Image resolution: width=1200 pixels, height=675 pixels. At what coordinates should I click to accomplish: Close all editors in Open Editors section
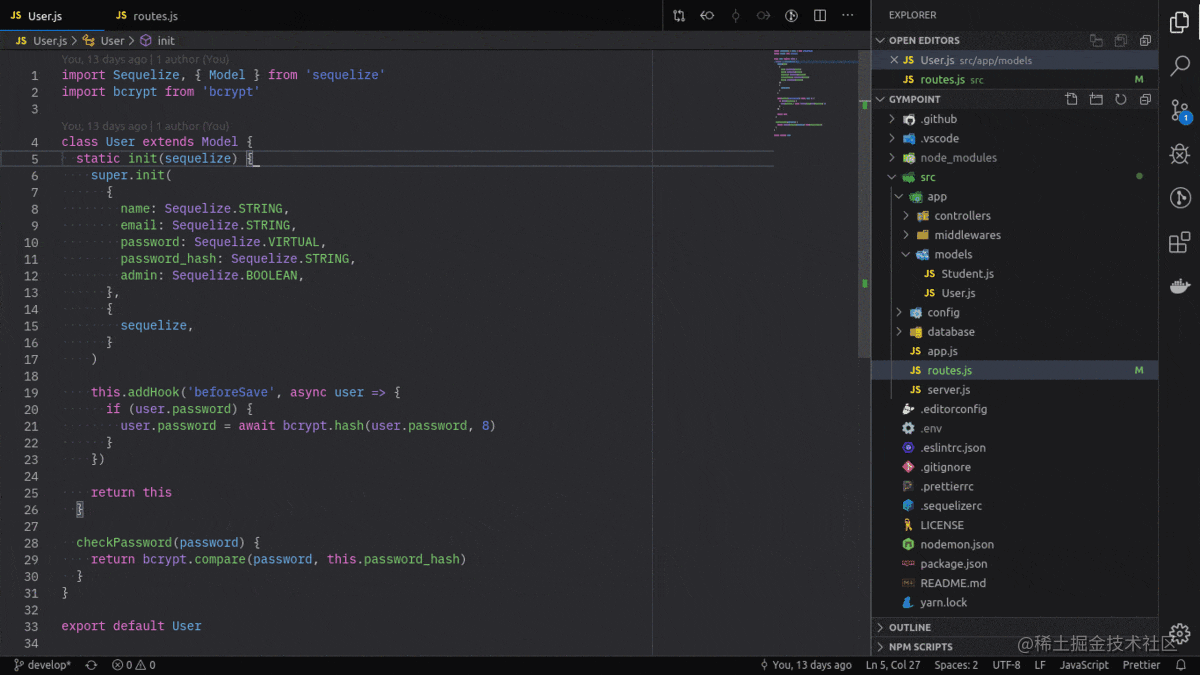pos(1144,40)
